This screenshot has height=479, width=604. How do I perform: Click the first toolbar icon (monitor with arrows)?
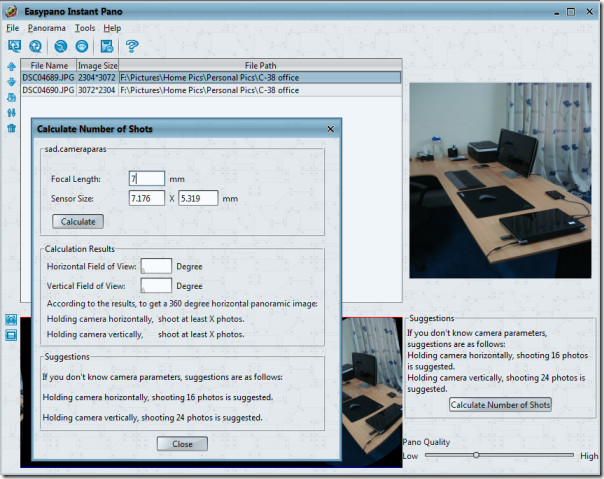(14, 46)
